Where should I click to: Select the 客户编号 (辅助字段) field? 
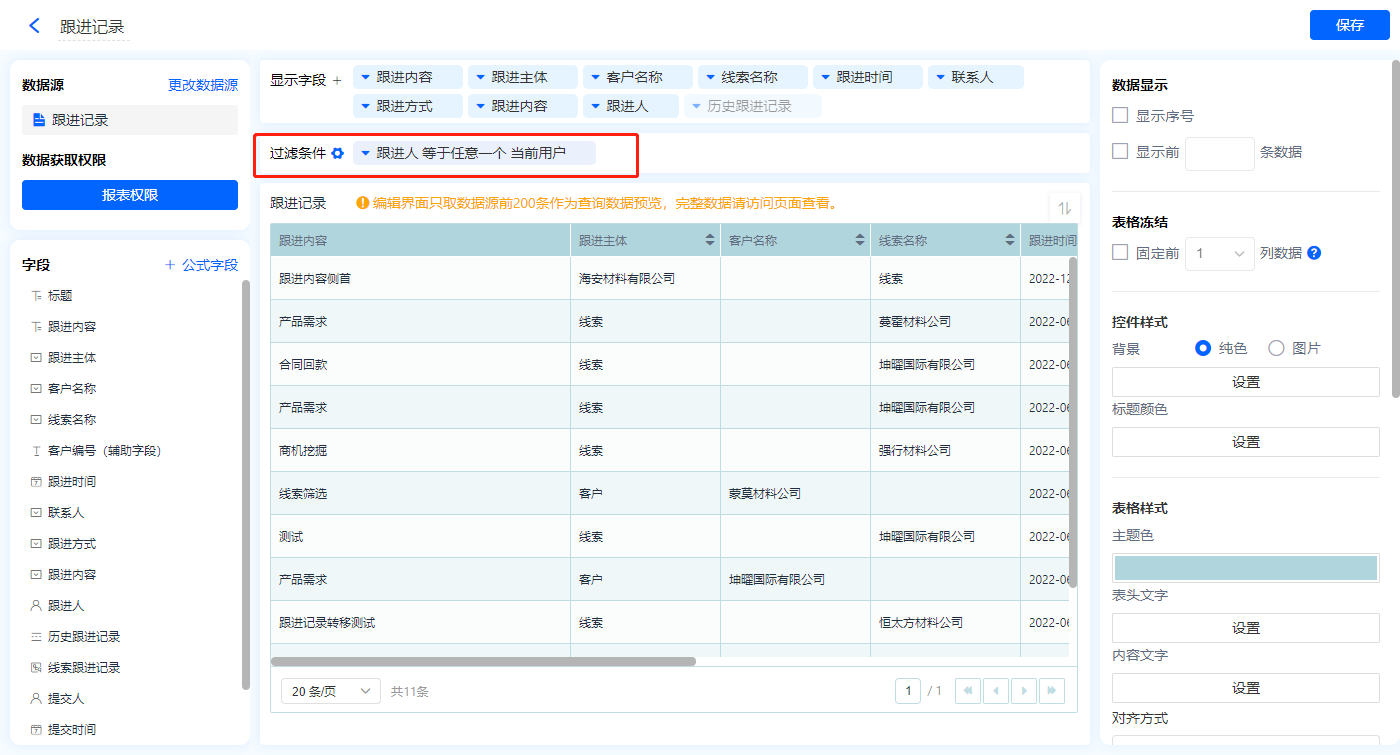[104, 451]
